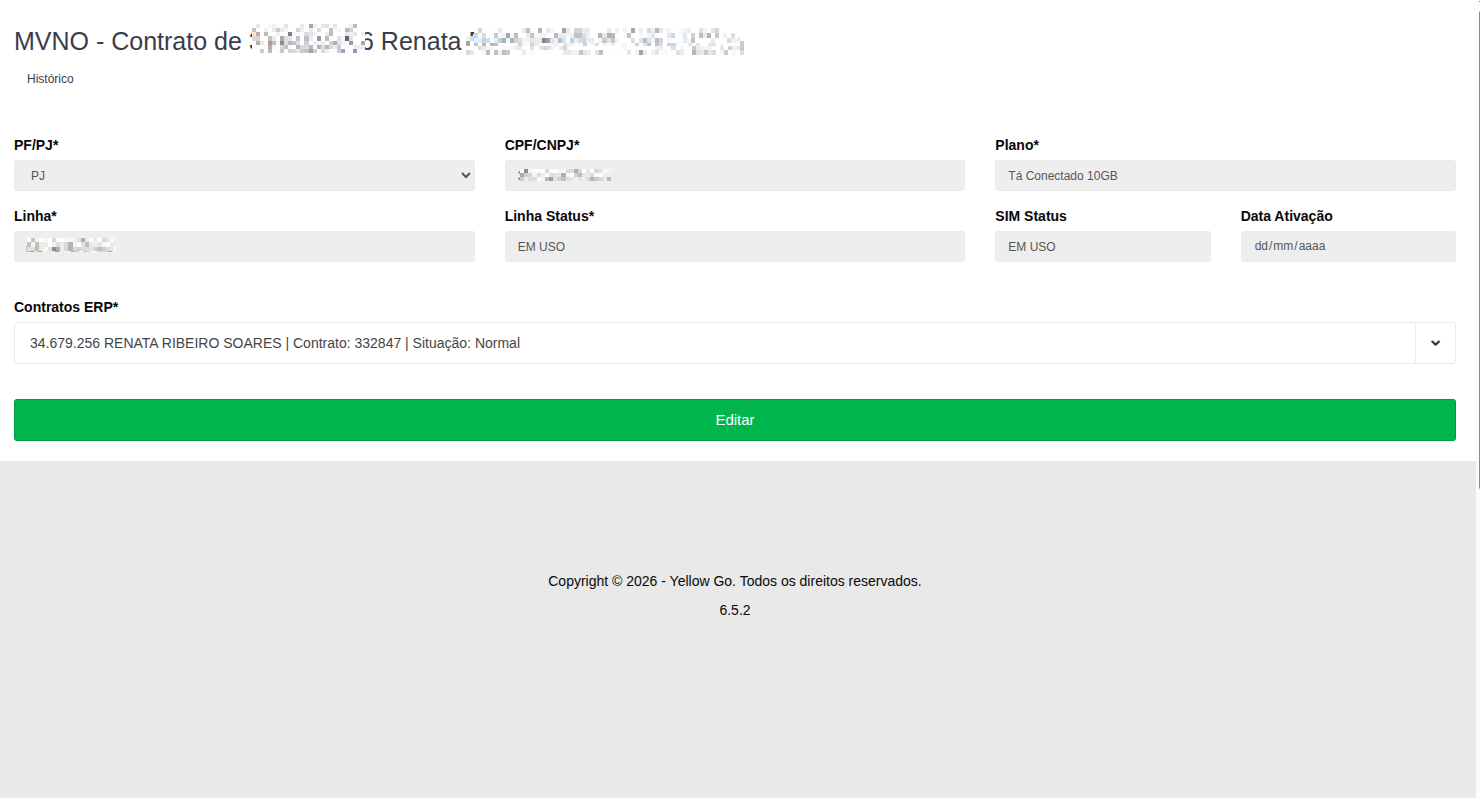
Task: Click the page's vertical scrollbar
Action: pyautogui.click(x=1477, y=300)
